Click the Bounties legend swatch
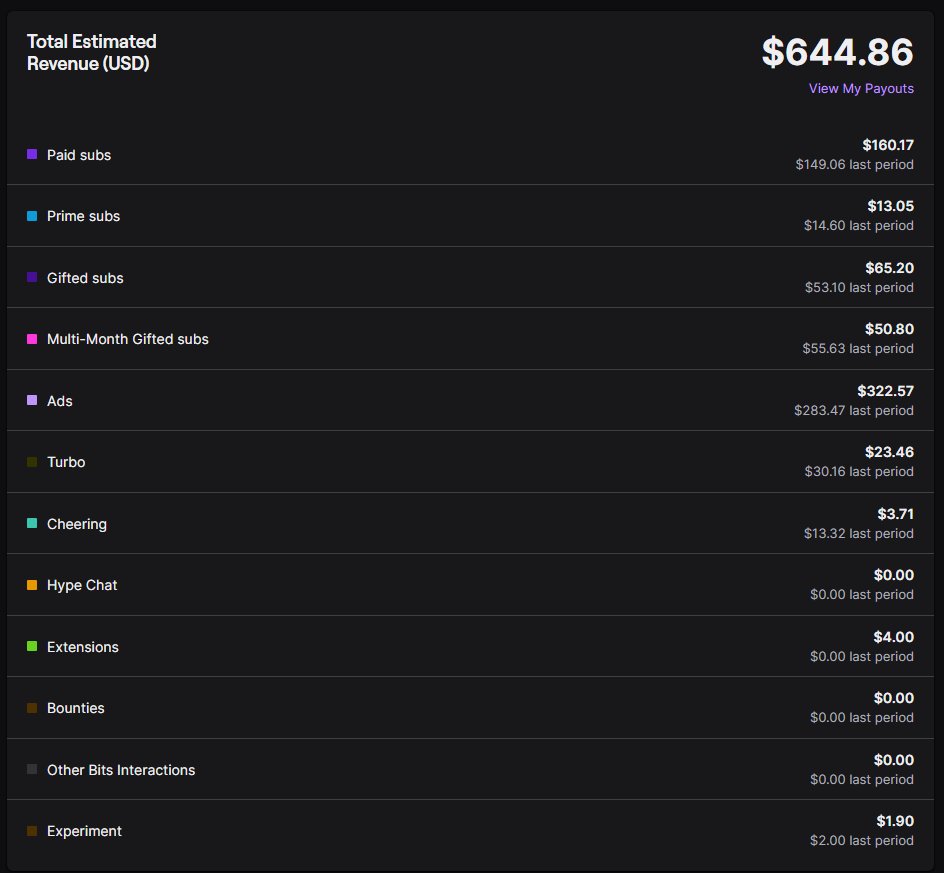The image size is (944, 873). (x=32, y=708)
